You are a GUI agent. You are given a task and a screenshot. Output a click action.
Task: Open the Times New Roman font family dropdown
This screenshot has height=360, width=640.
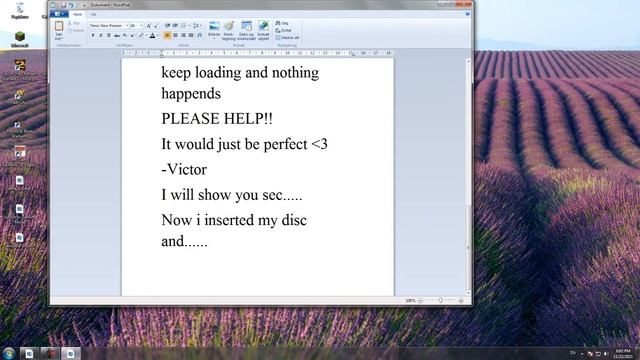[x=127, y=26]
